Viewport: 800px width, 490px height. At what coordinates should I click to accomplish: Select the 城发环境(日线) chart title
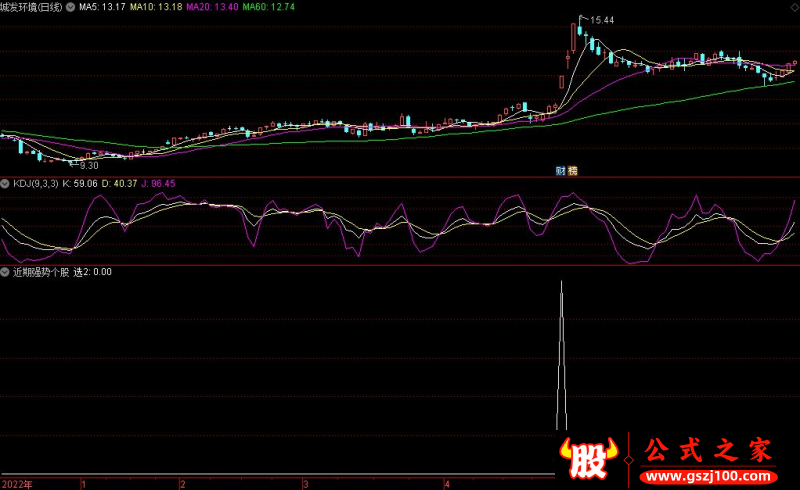pos(32,7)
